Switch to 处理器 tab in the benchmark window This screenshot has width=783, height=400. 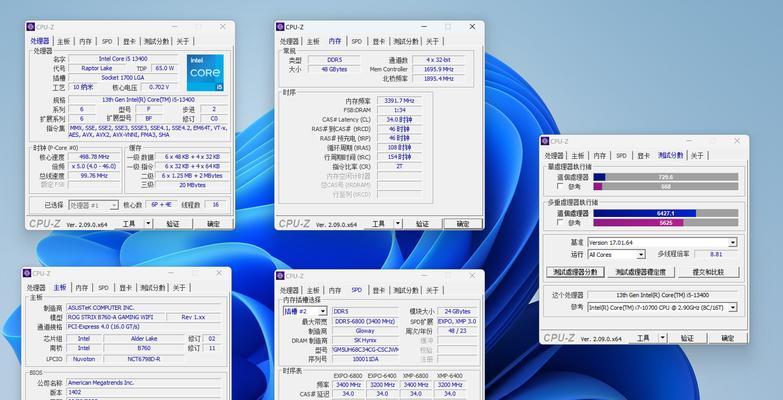coord(554,156)
